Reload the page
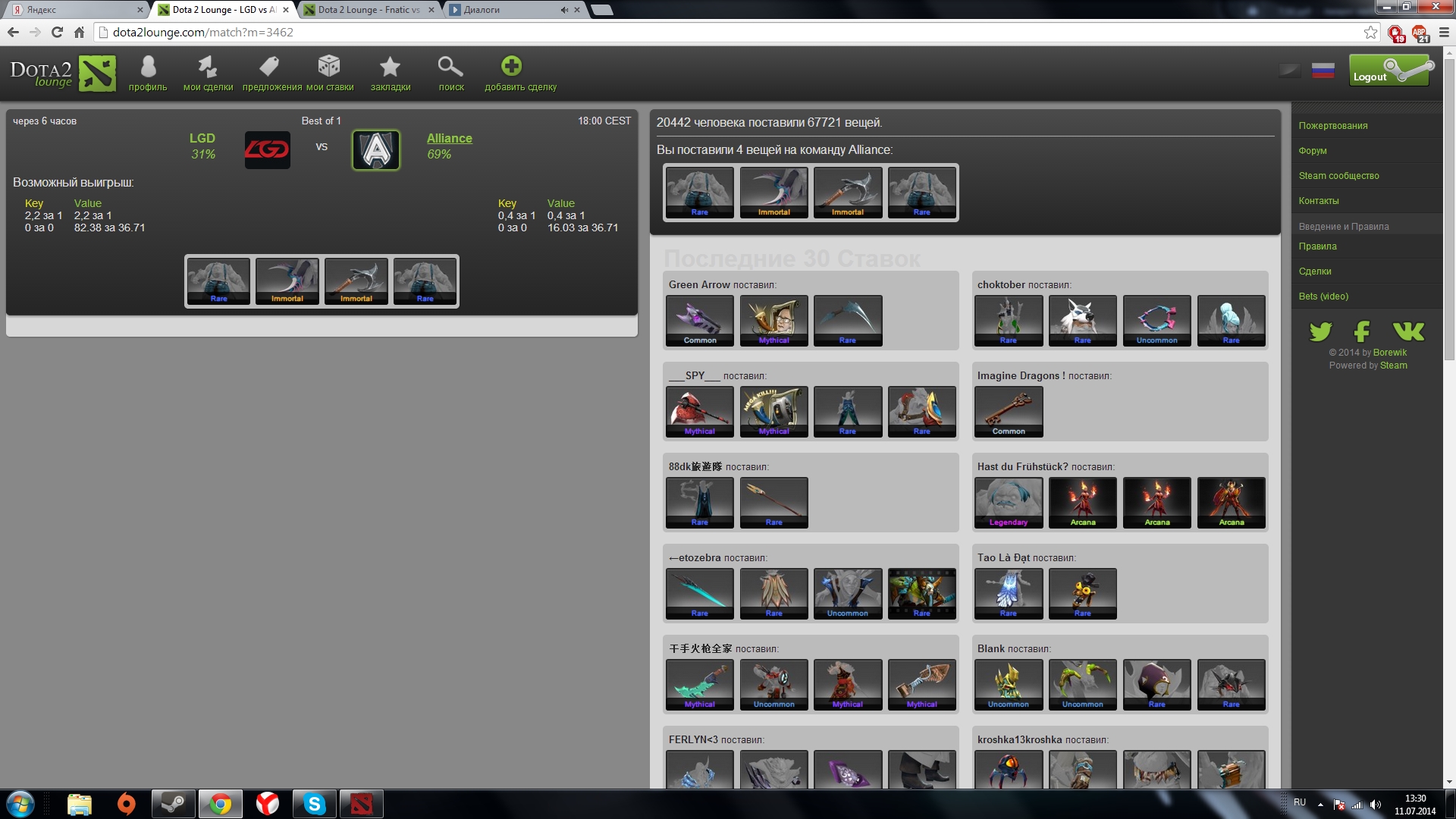The width and height of the screenshot is (1456, 819). [x=57, y=32]
